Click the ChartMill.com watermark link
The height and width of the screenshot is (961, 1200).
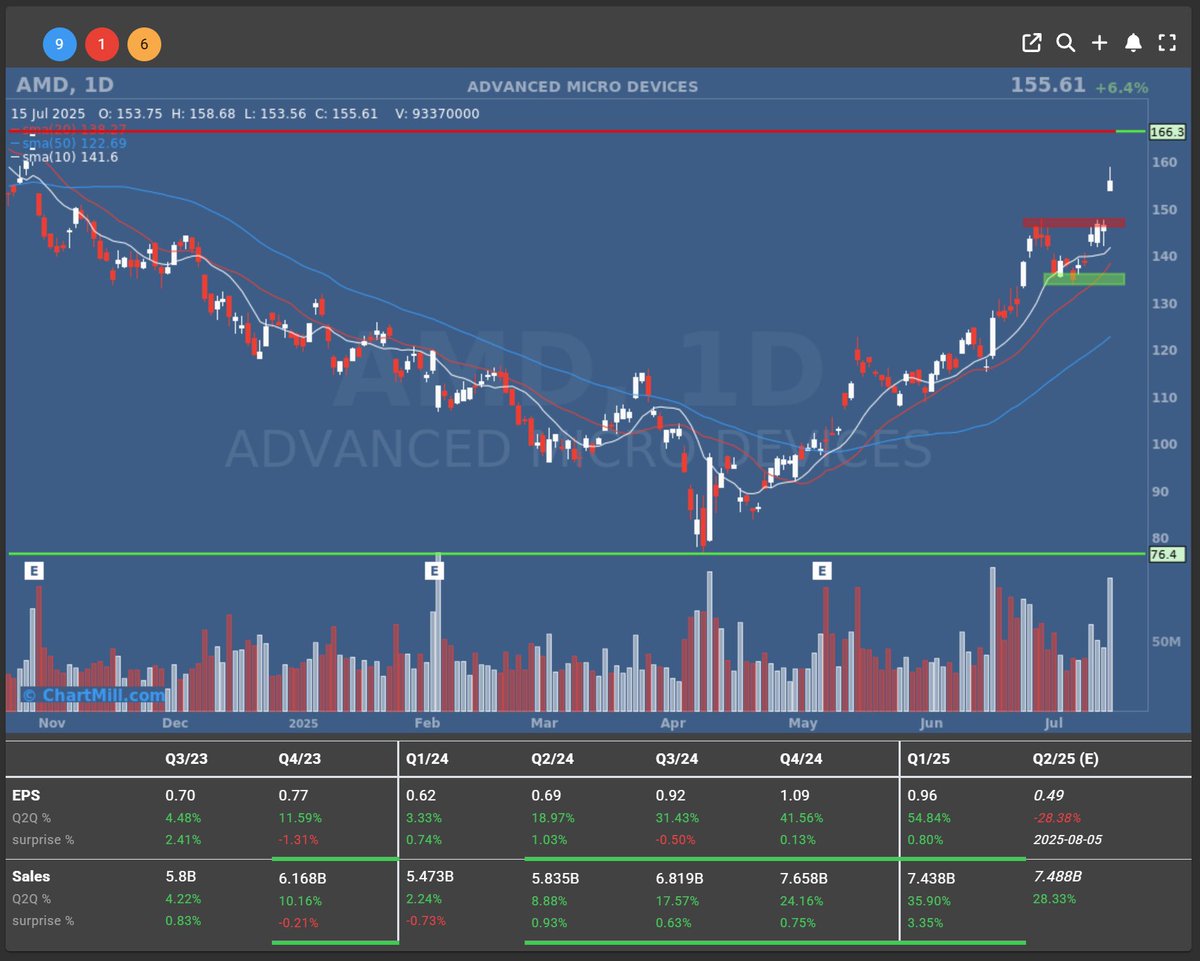click(x=93, y=695)
